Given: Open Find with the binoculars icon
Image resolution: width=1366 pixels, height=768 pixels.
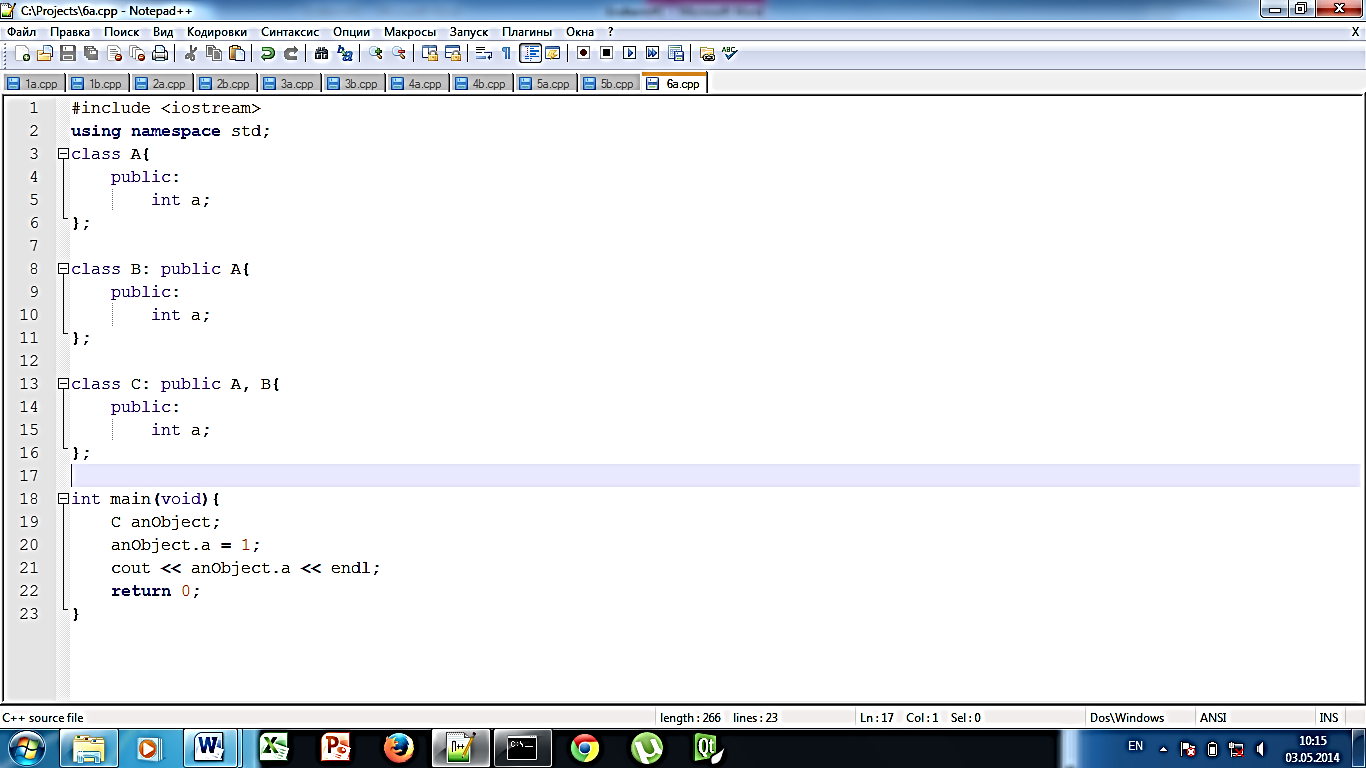Looking at the screenshot, I should click(322, 53).
